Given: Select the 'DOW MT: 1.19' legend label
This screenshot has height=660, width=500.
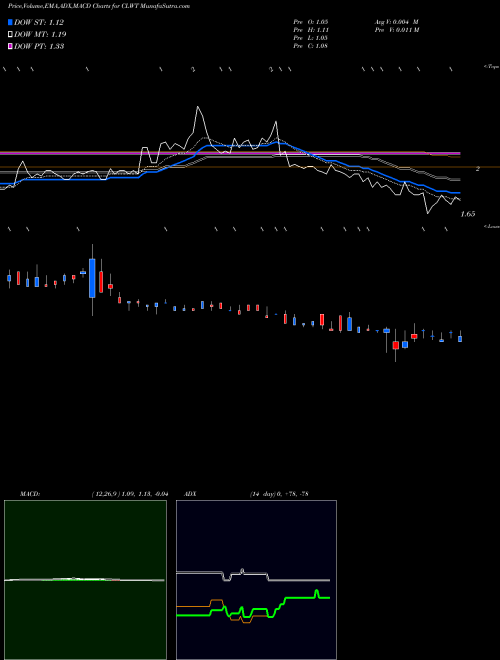Looking at the screenshot, I should [40, 35].
